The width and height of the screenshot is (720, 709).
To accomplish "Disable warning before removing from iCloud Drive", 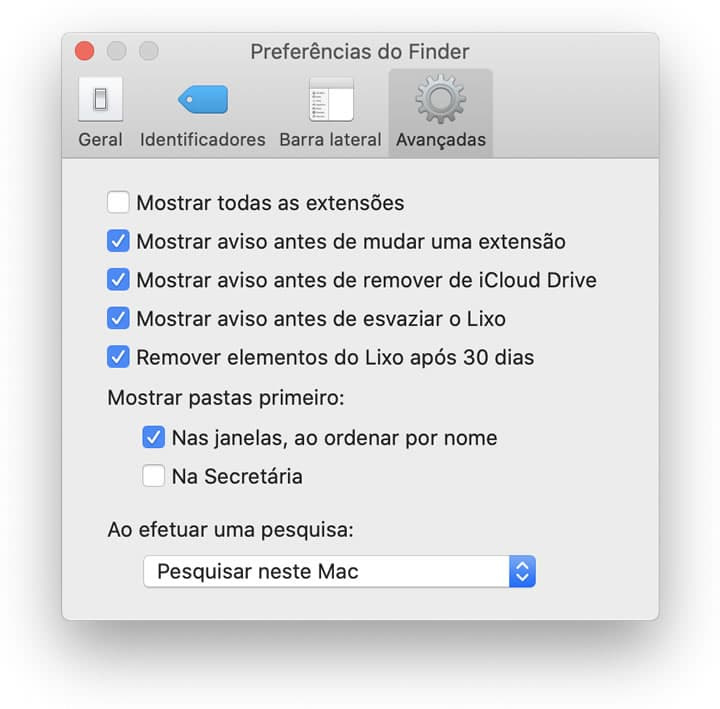I will coord(119,280).
